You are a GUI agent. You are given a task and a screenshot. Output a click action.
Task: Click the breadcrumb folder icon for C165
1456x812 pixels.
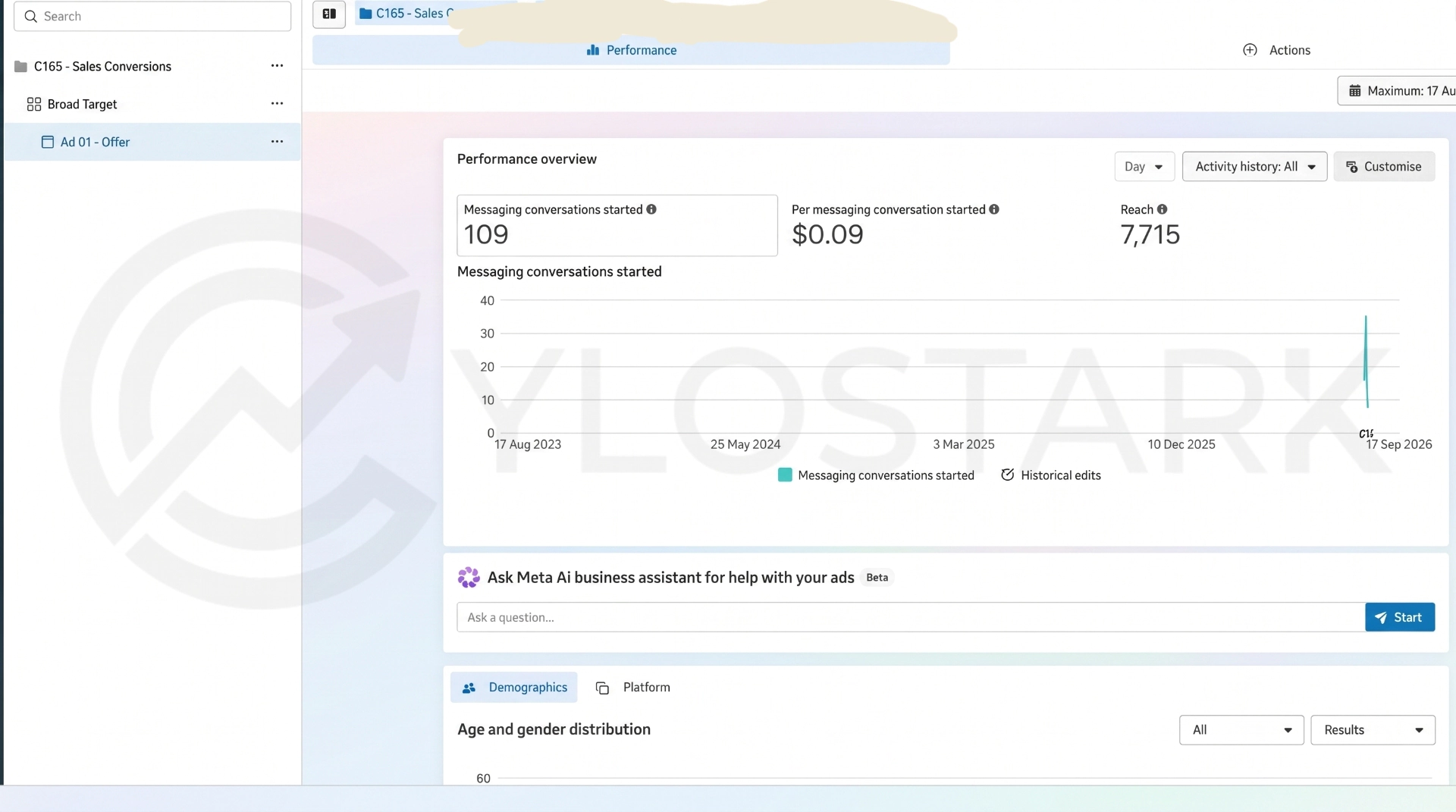coord(366,14)
